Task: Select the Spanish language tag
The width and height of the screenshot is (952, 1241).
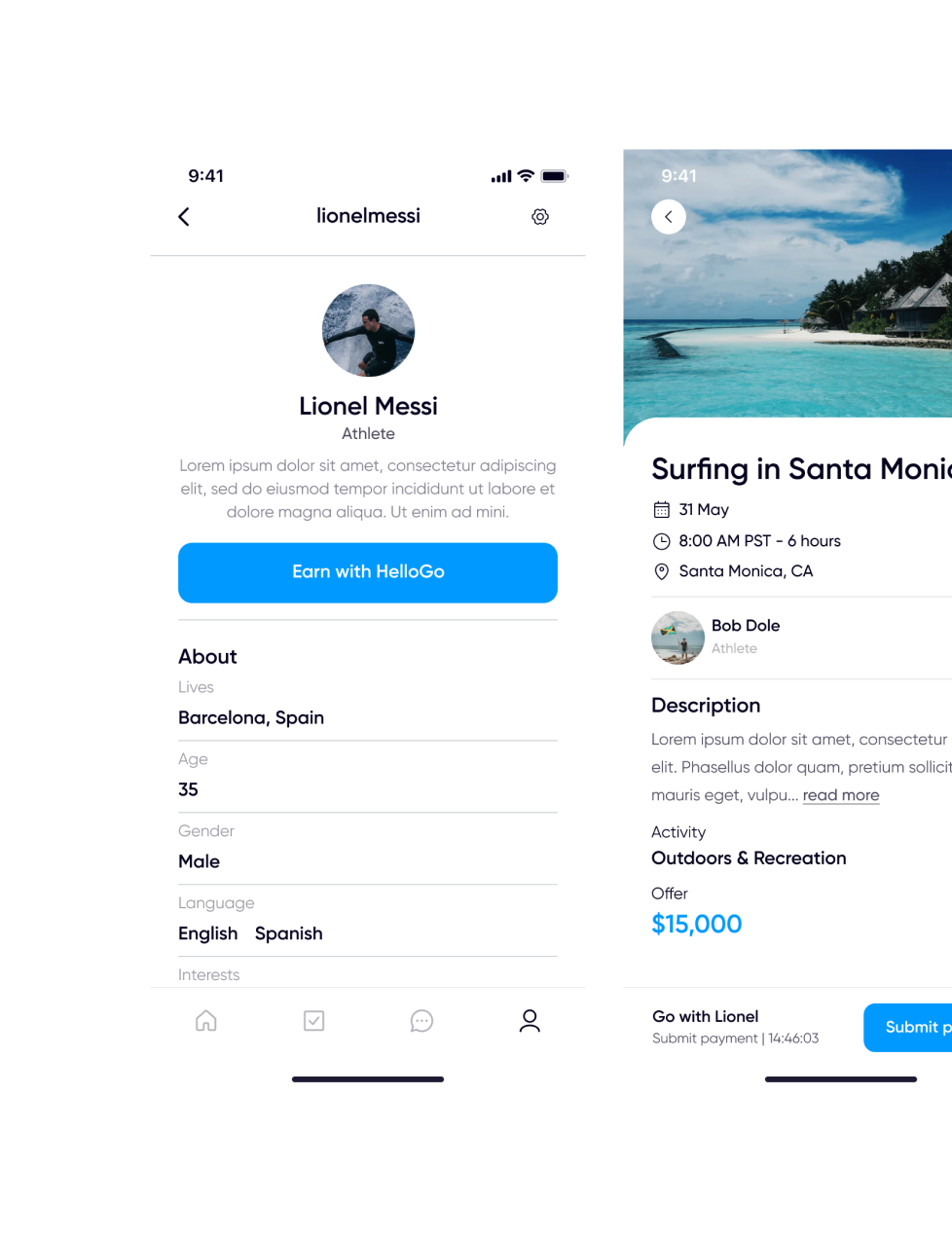Action: (289, 933)
